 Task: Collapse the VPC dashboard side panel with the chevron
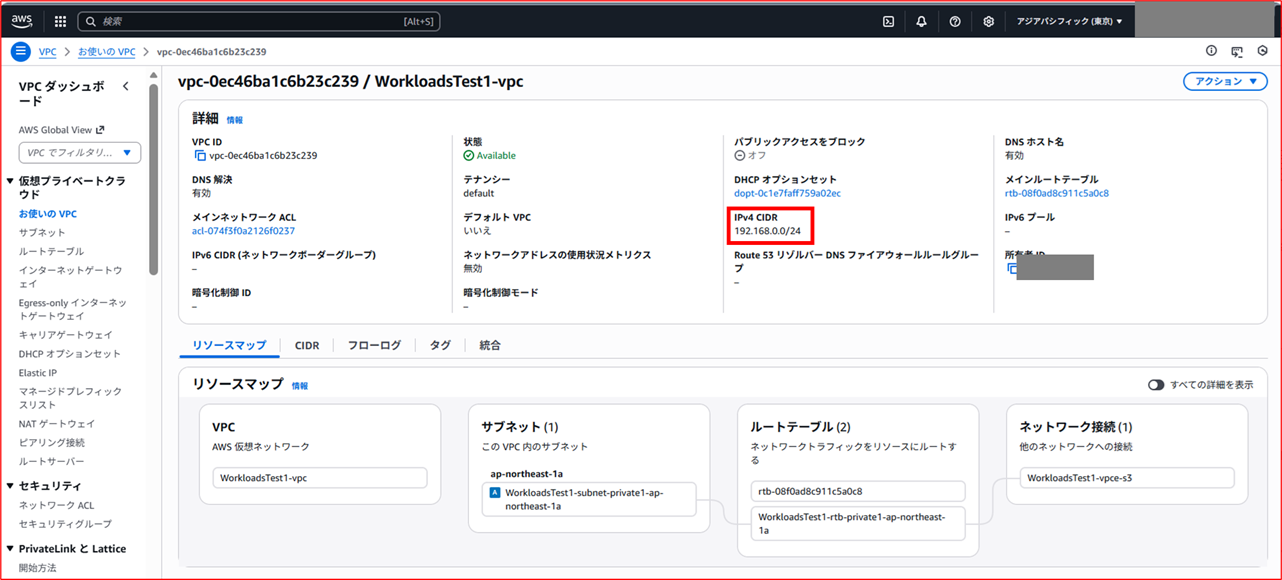(x=126, y=86)
